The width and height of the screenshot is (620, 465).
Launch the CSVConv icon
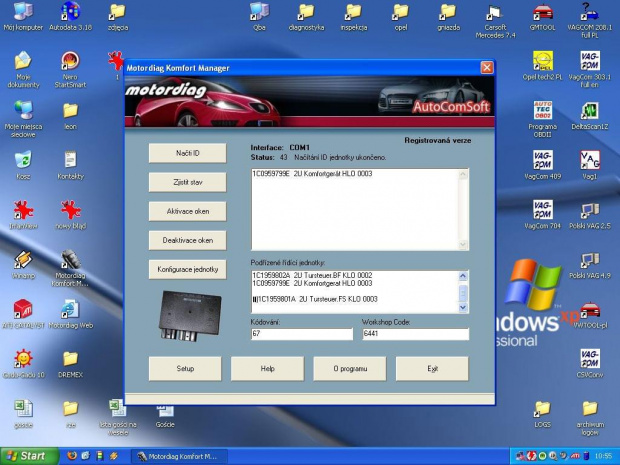[590, 364]
